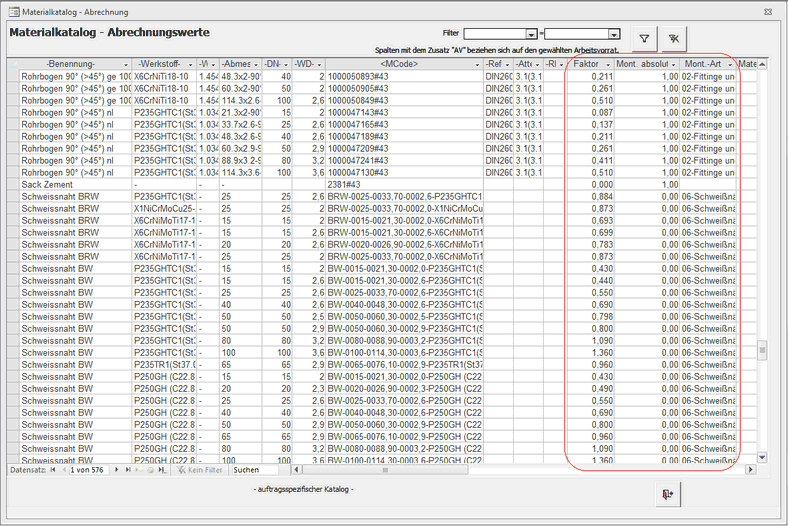
Task: Open the Filter value dropdown
Action: [624, 33]
